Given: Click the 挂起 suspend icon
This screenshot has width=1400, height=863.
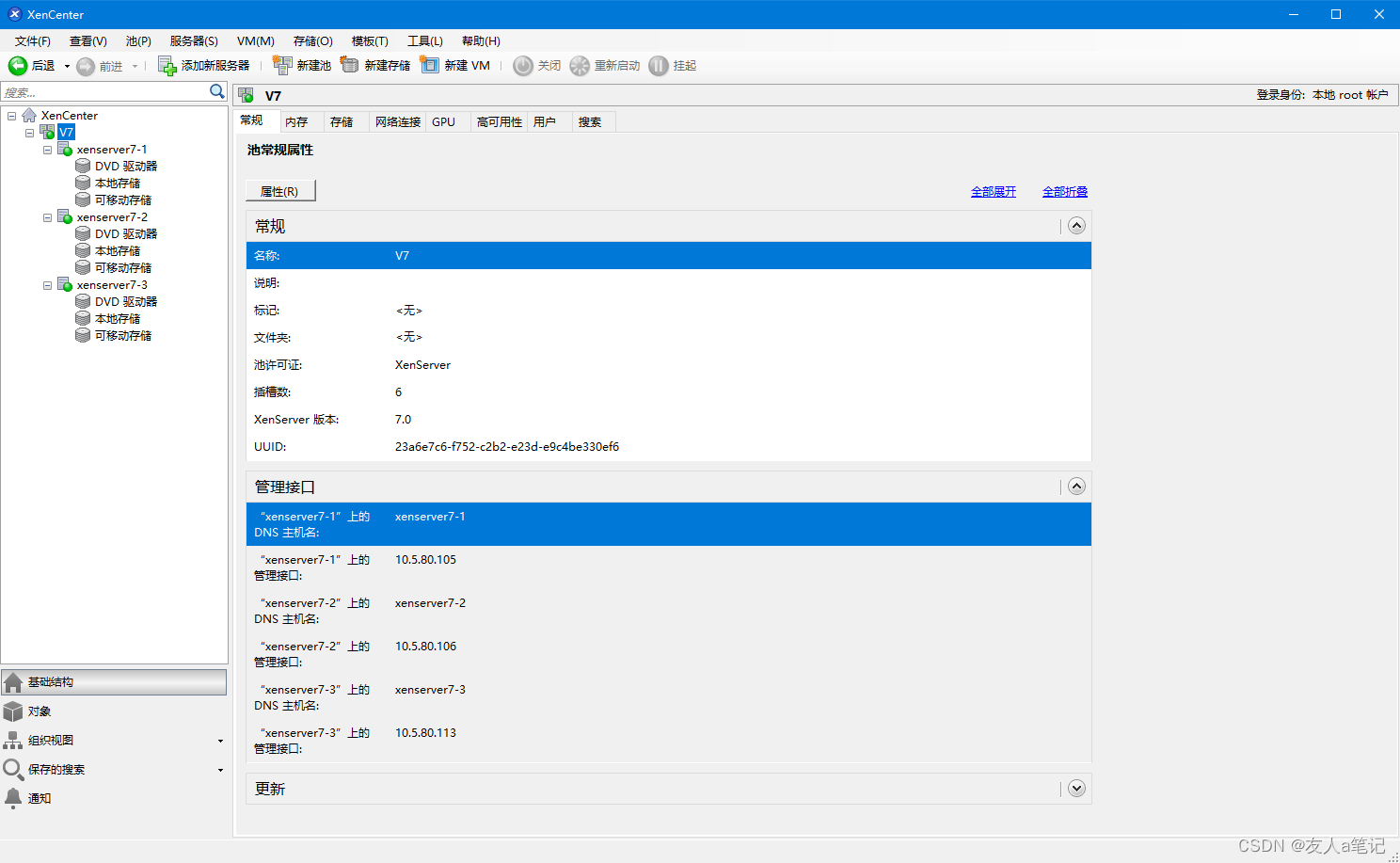Looking at the screenshot, I should 659,65.
